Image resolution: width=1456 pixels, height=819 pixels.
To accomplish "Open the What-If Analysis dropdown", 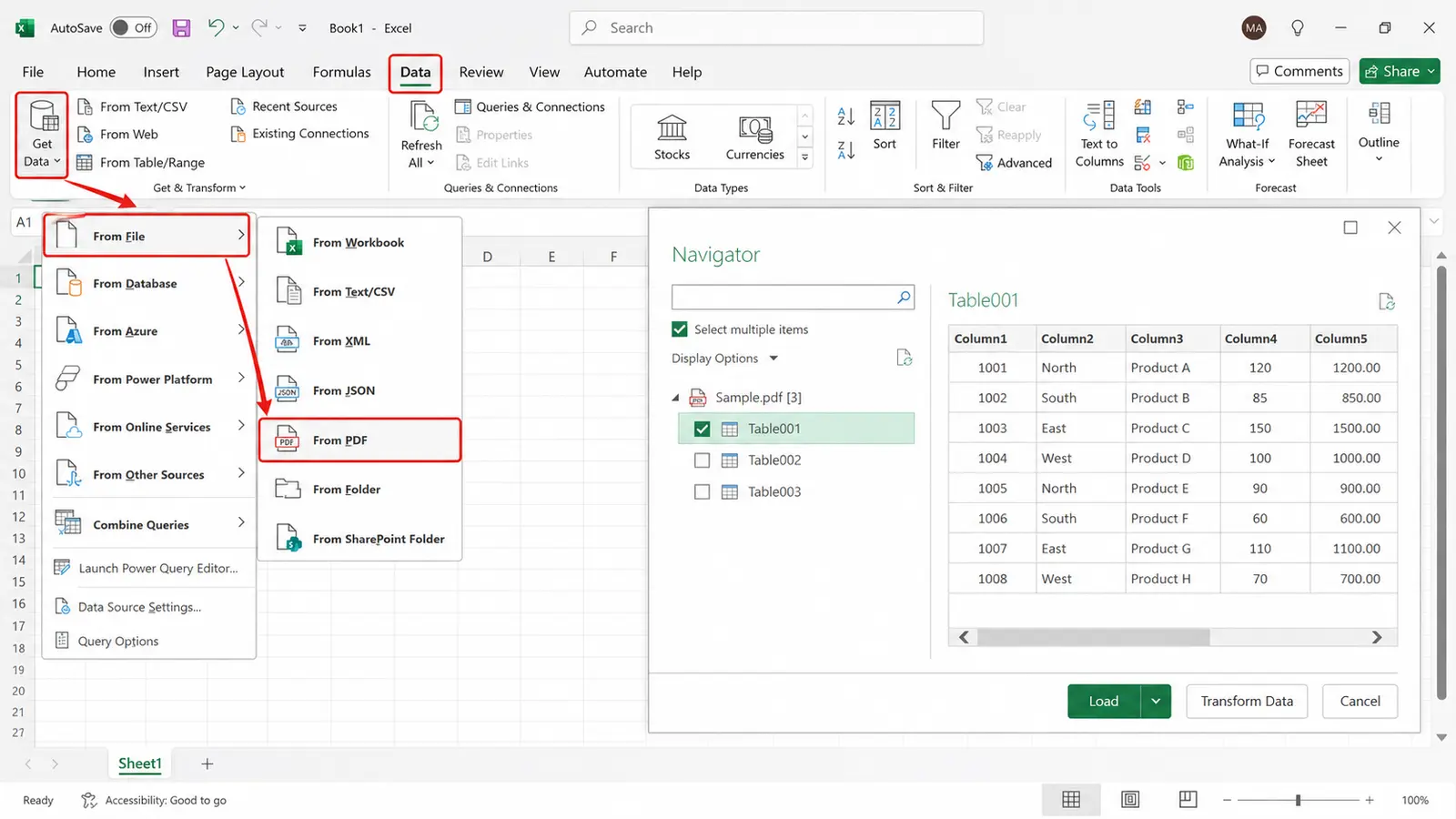I will [x=1247, y=135].
